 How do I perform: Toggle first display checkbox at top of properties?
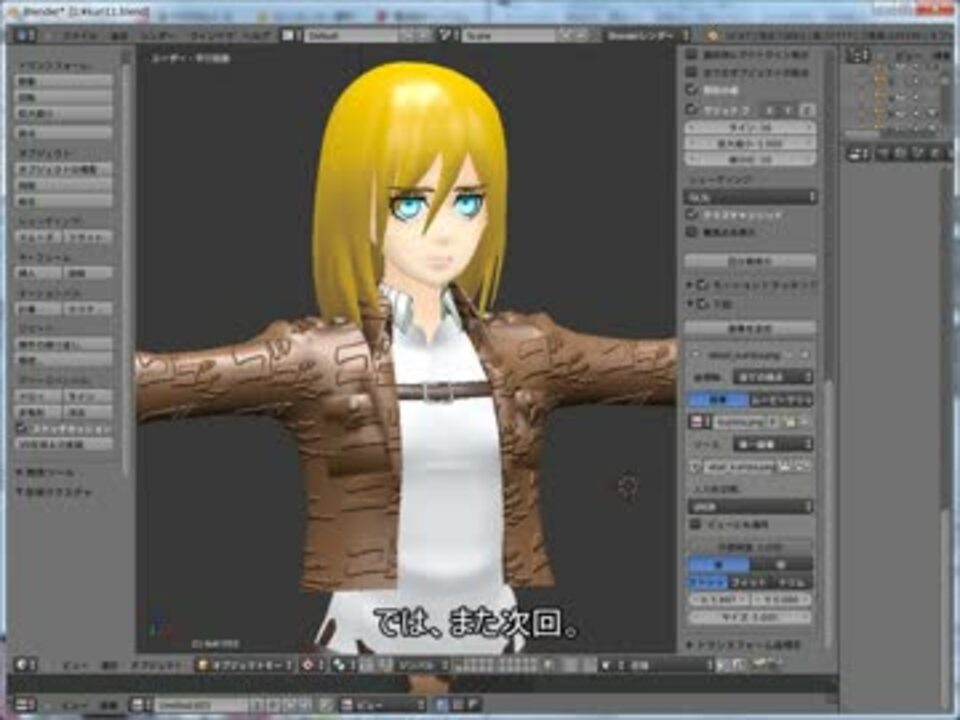(692, 54)
